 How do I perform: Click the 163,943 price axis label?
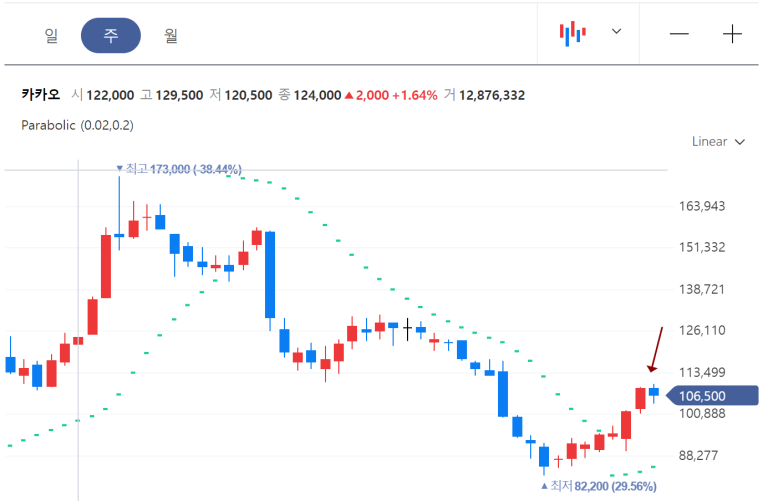pyautogui.click(x=702, y=206)
